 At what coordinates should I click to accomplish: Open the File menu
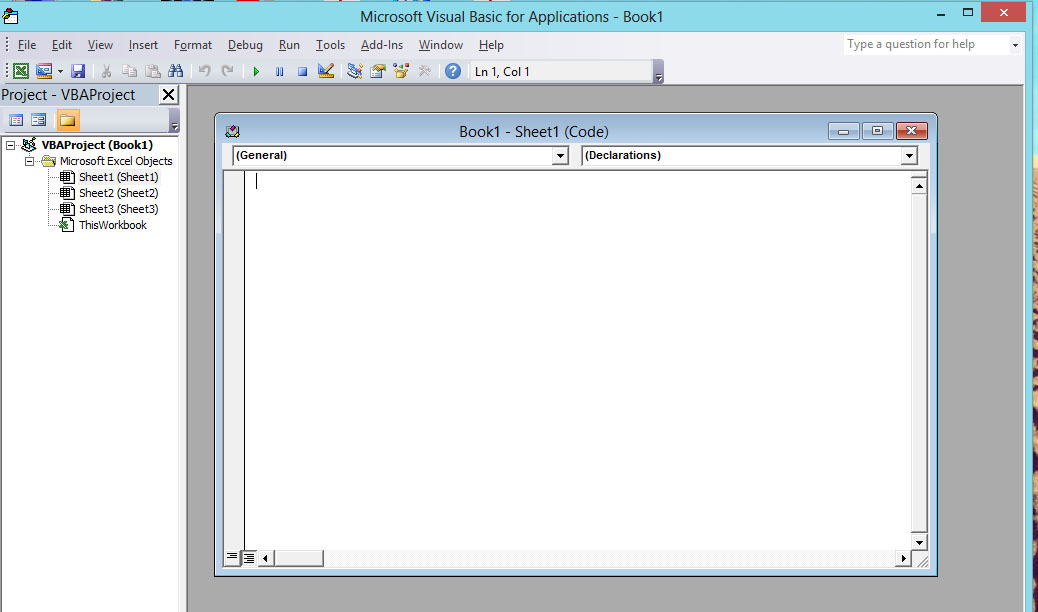pos(27,45)
